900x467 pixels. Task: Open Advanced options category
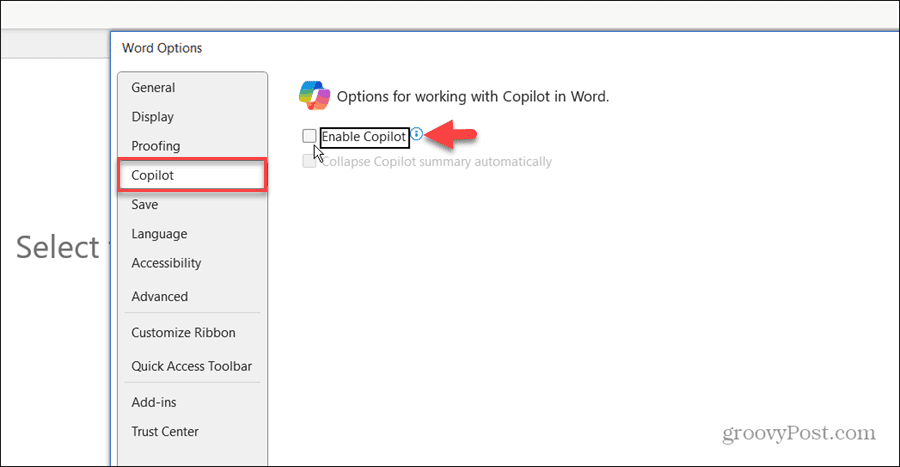(x=192, y=297)
